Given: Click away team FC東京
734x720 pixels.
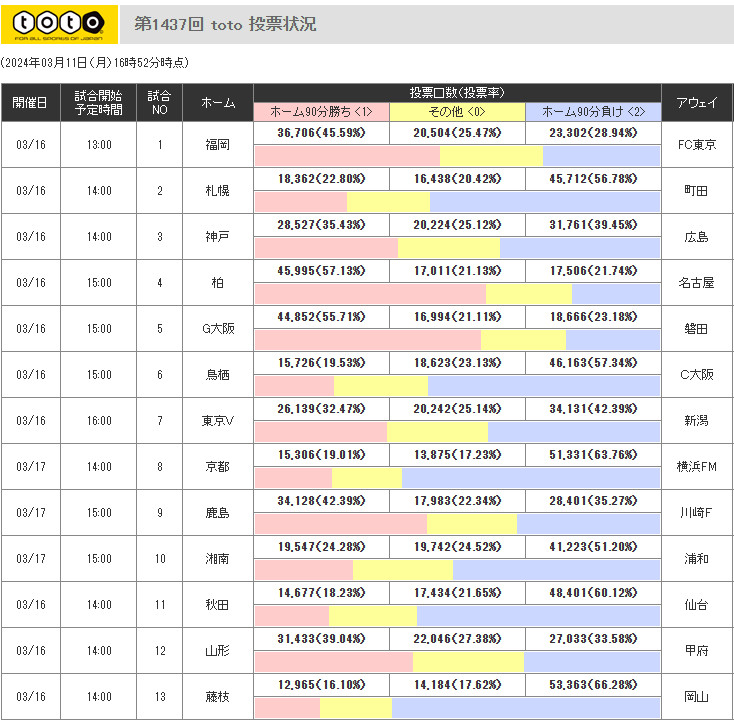Looking at the screenshot, I should coord(696,145).
